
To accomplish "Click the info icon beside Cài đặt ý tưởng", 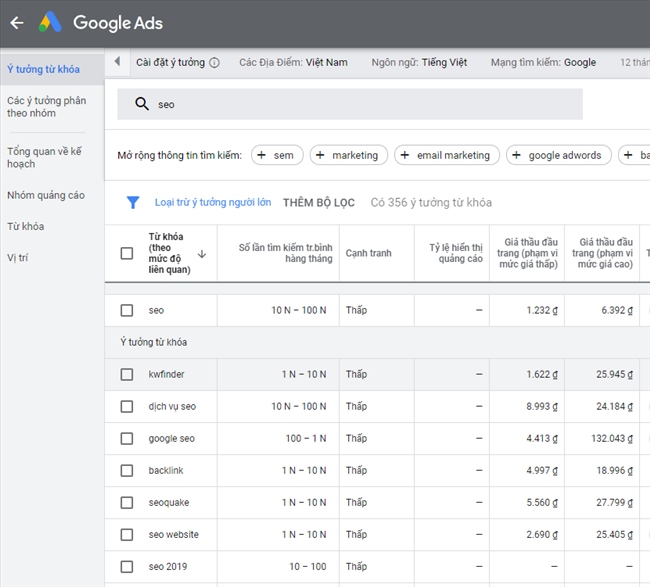I will coord(214,62).
